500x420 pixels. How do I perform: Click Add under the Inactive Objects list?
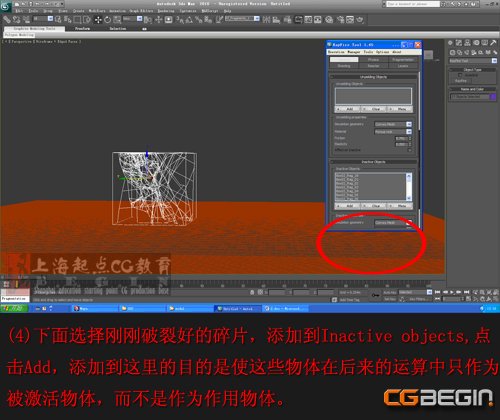347,206
